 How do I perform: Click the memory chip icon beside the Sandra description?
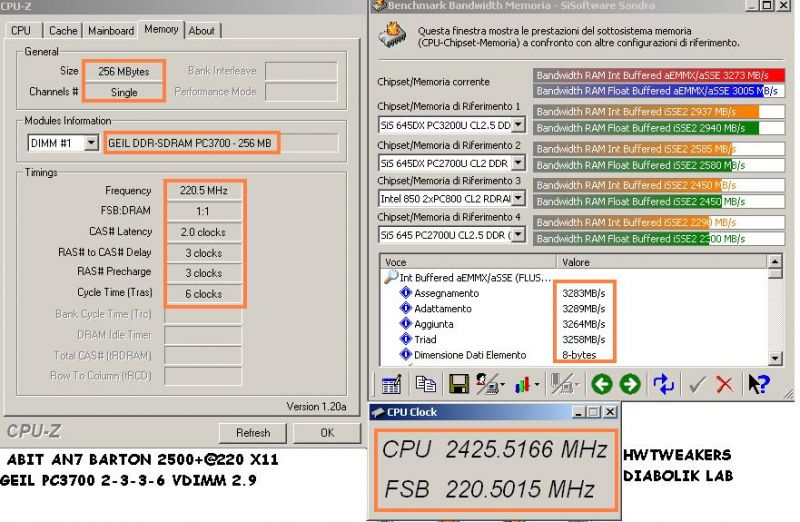[392, 35]
